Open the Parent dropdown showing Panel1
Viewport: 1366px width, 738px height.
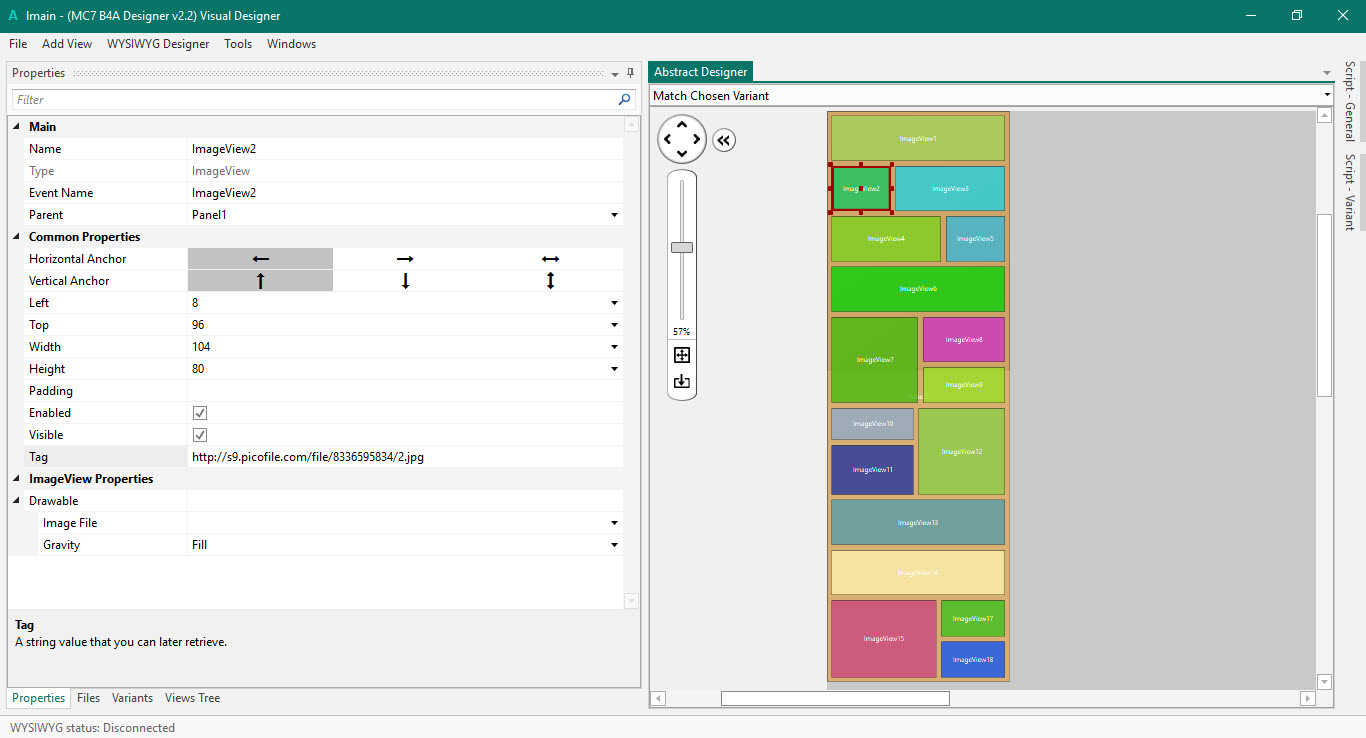pos(613,215)
